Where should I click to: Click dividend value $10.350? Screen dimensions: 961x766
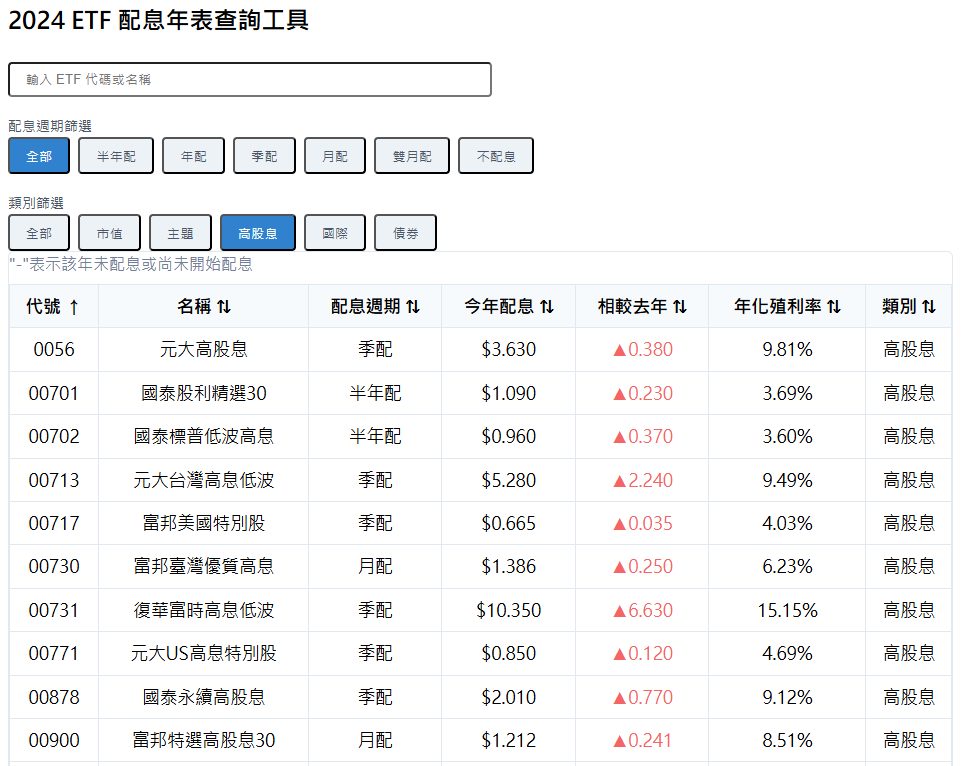tap(509, 610)
